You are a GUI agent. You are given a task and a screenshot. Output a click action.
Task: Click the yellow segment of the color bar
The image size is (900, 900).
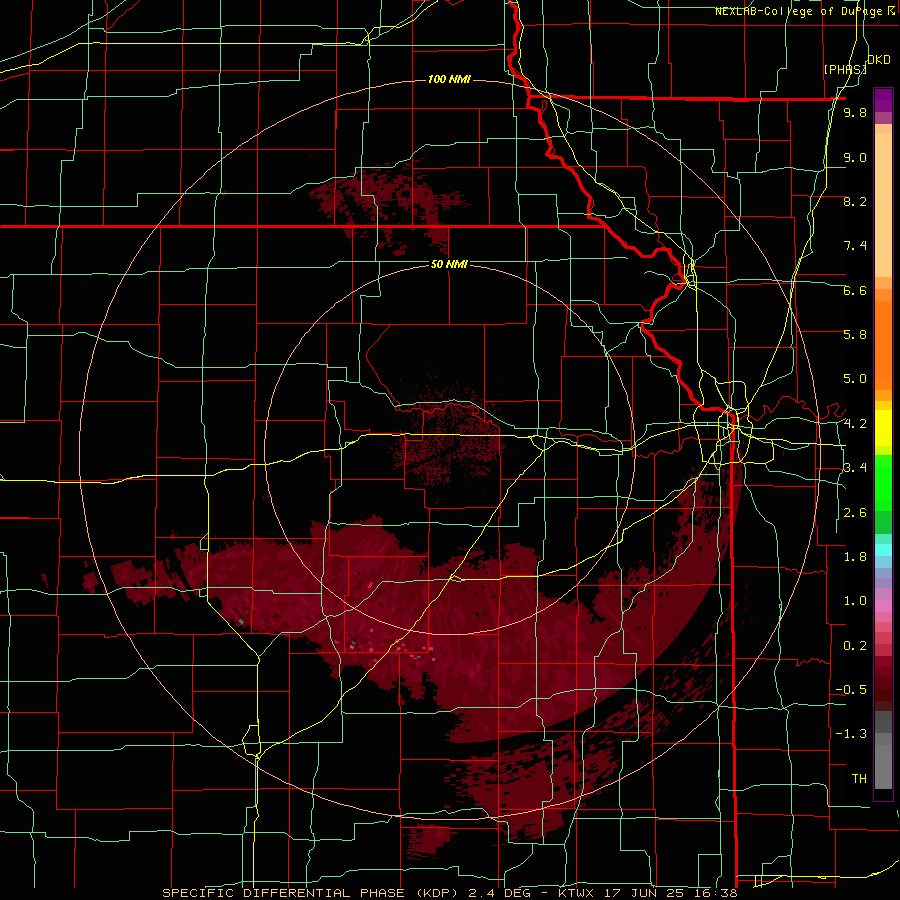[x=883, y=428]
